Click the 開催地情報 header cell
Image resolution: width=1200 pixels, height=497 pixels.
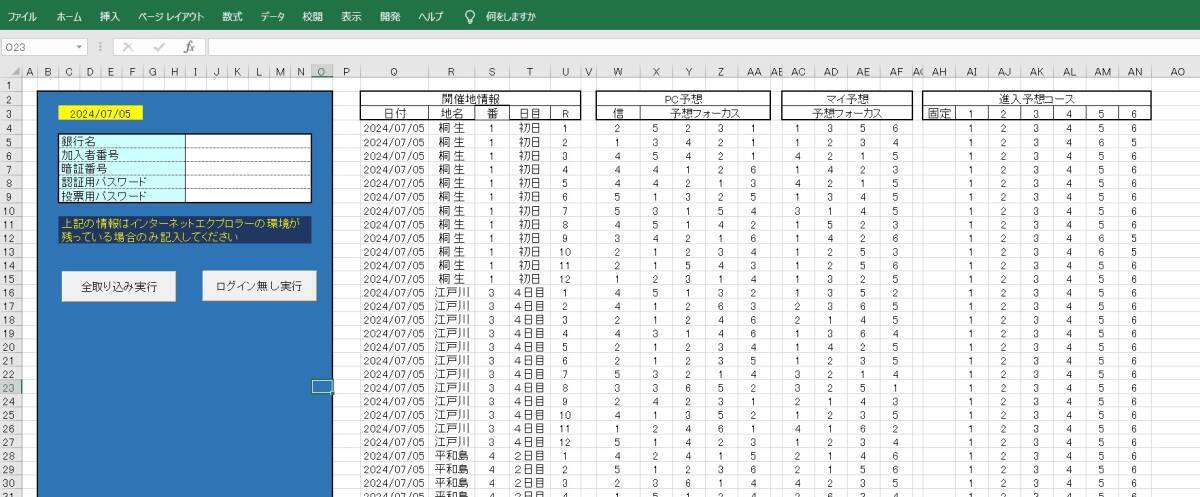pyautogui.click(x=470, y=100)
